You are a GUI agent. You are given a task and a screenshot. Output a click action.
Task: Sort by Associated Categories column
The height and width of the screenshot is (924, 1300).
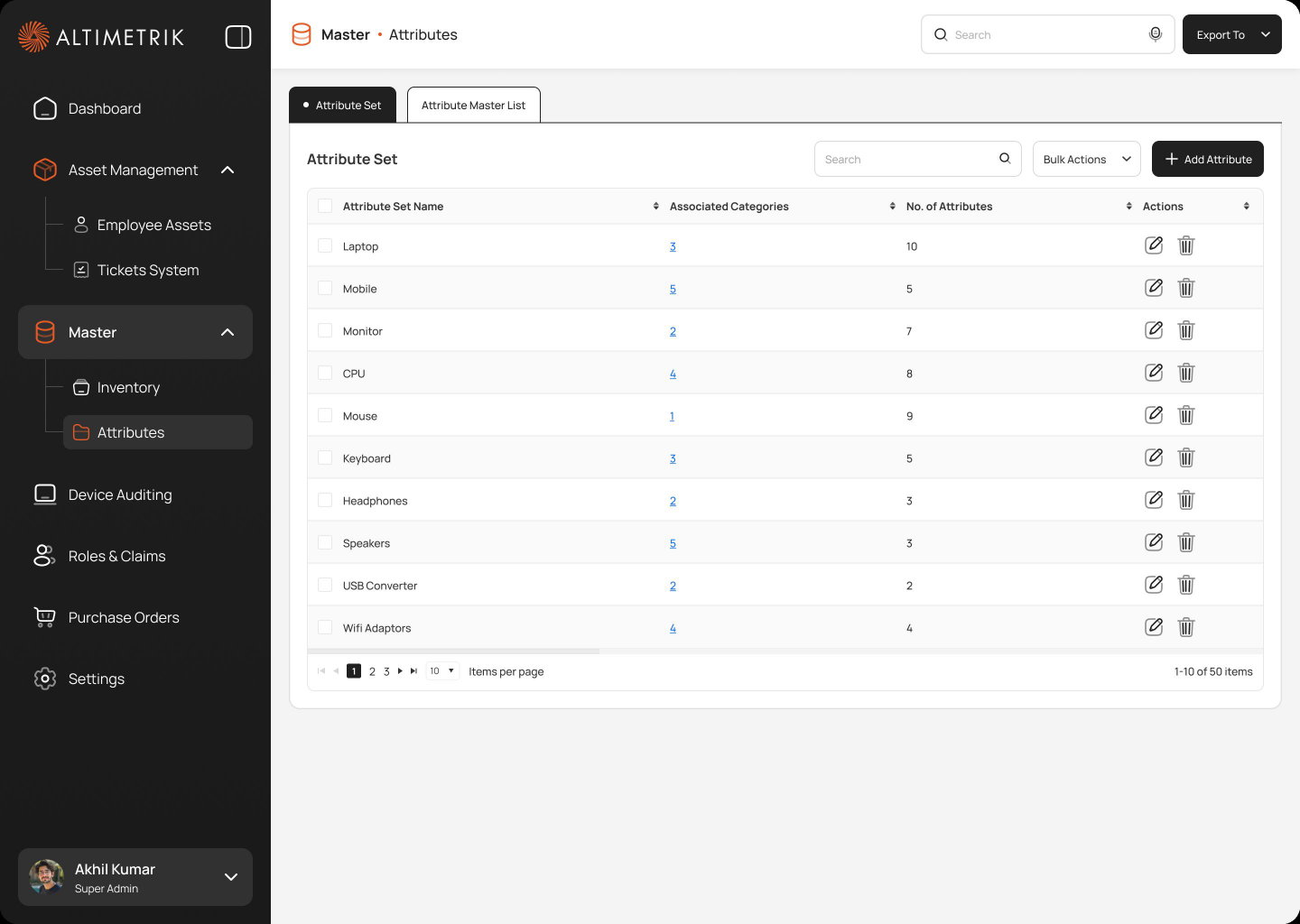892,207
